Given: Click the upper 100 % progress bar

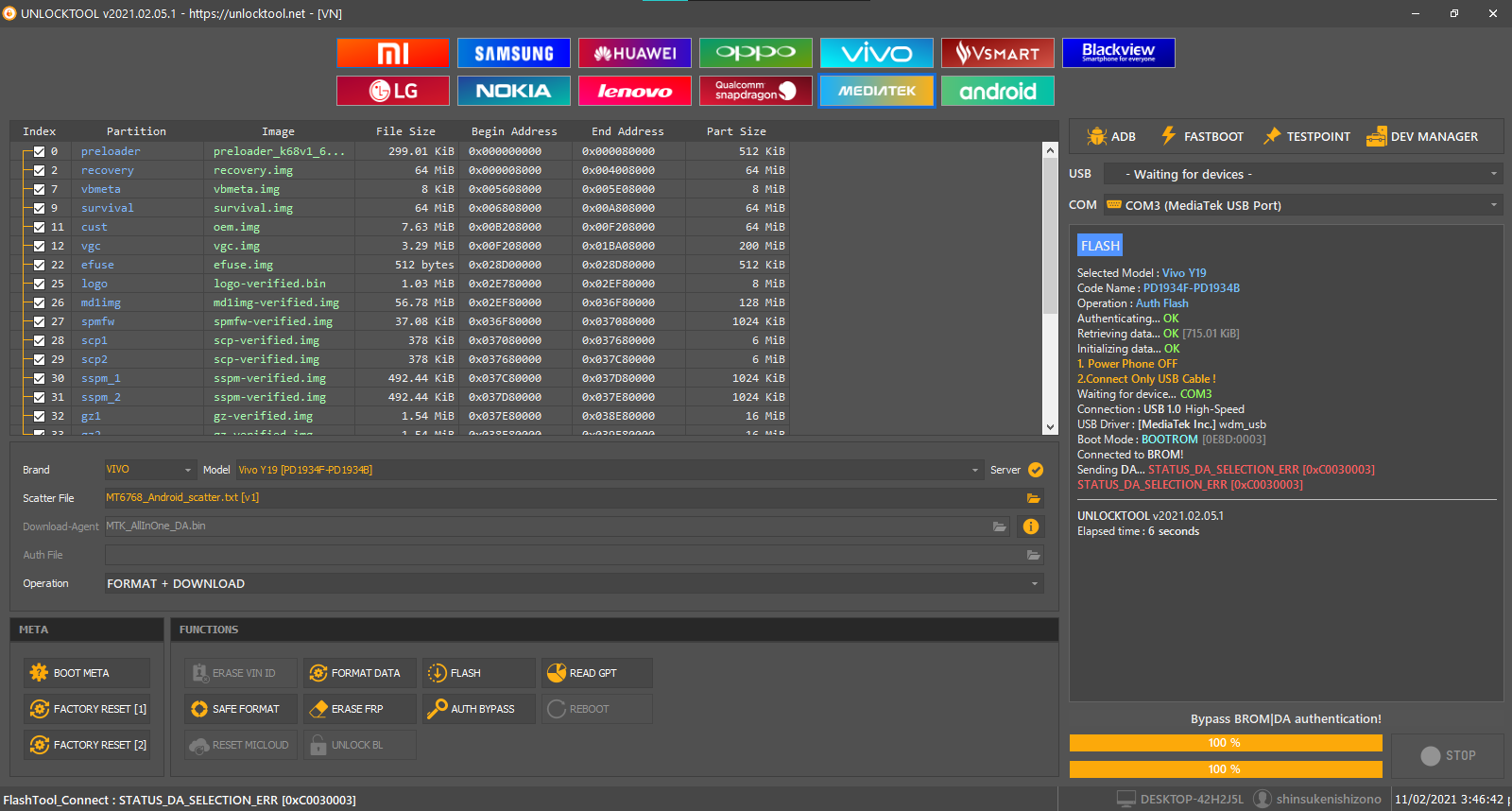Looking at the screenshot, I should [x=1226, y=743].
